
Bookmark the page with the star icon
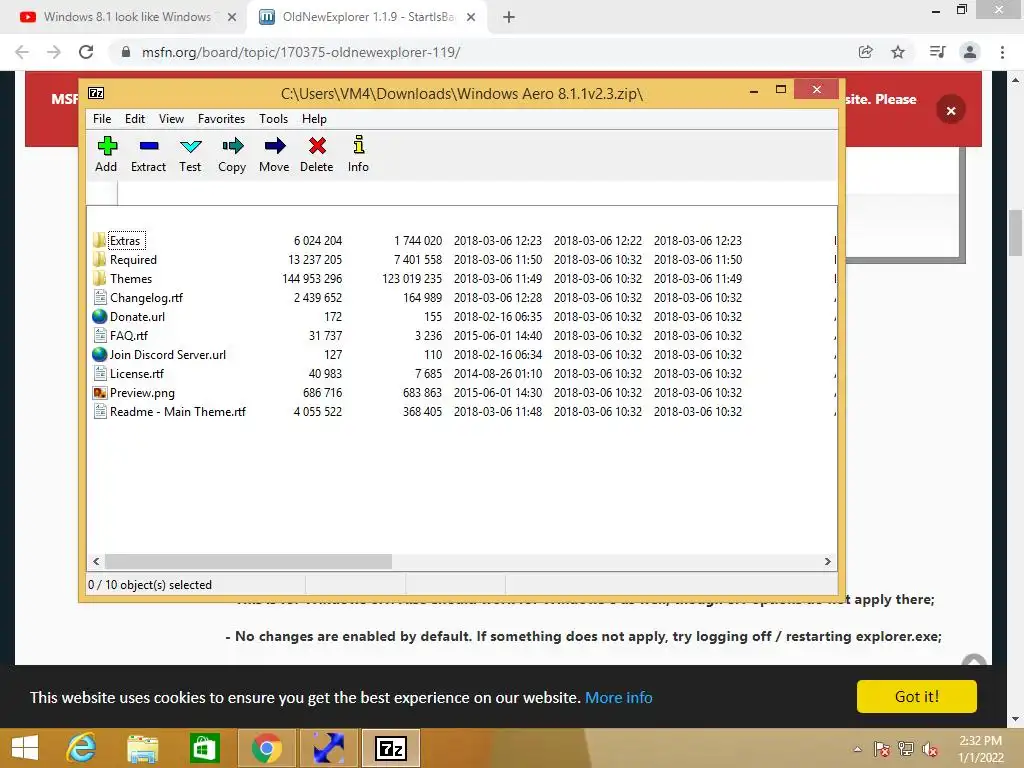898,52
